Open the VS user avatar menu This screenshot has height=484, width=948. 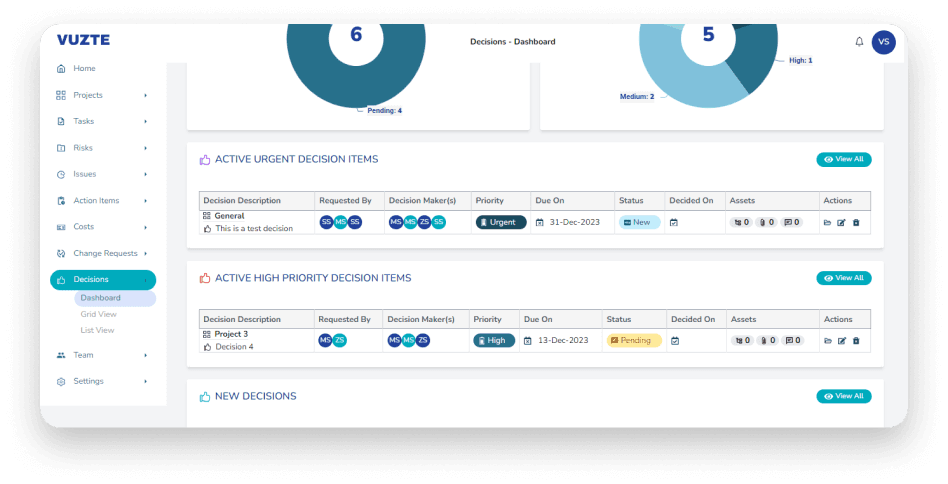tap(883, 42)
